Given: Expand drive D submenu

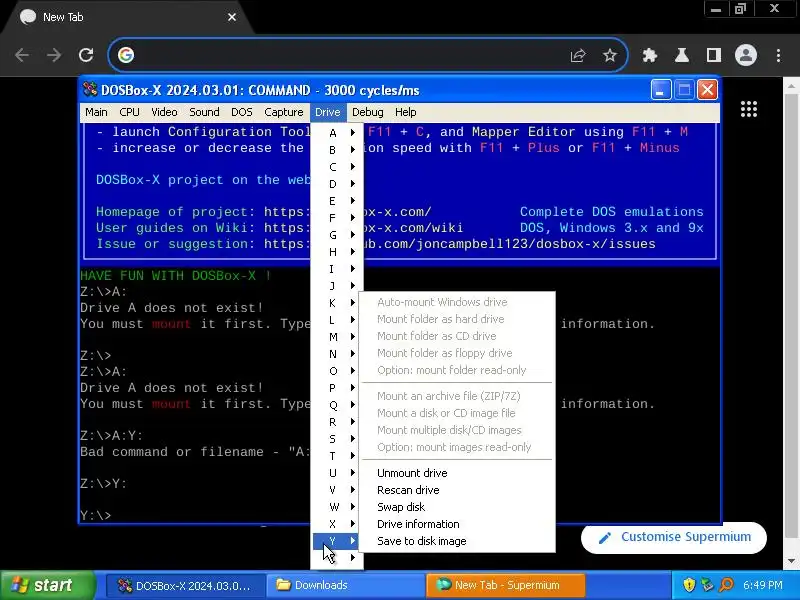Looking at the screenshot, I should 337,184.
